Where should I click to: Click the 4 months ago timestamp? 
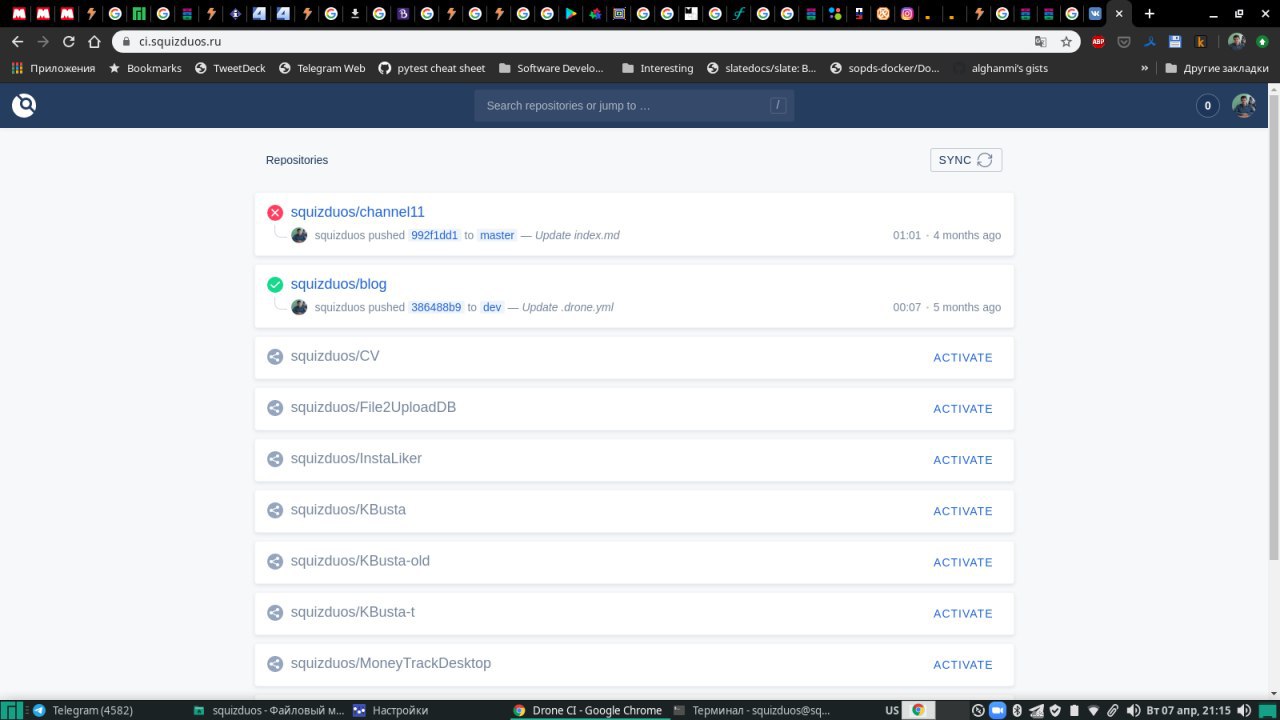[967, 235]
